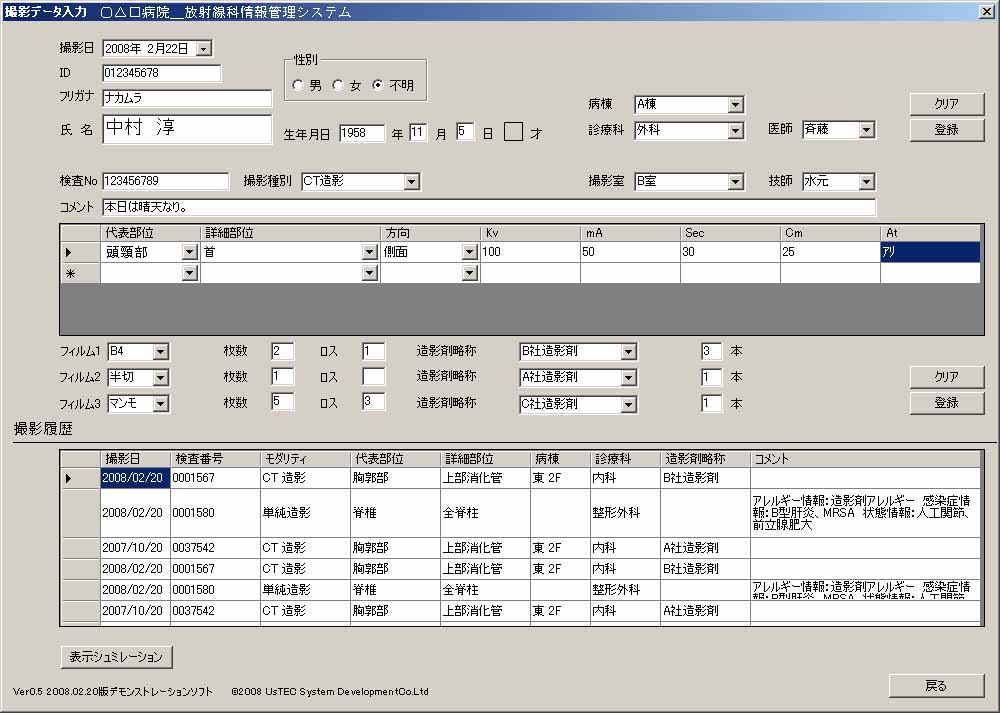The width and height of the screenshot is (1000, 713).
Task: Open the 撮影日 date picker dropdown
Action: click(204, 48)
